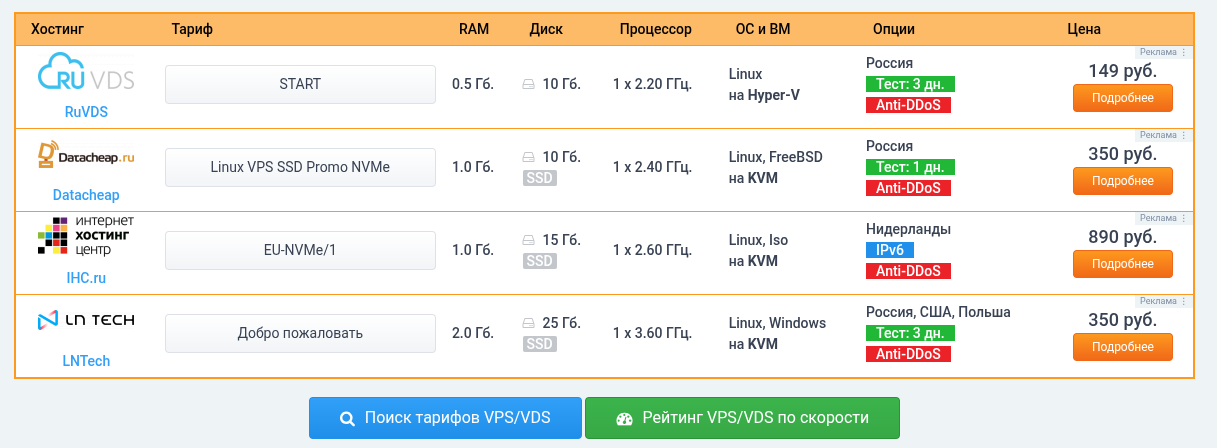The height and width of the screenshot is (448, 1217).
Task: Select the EU-NVMe/1 tariff button
Action: 300,250
